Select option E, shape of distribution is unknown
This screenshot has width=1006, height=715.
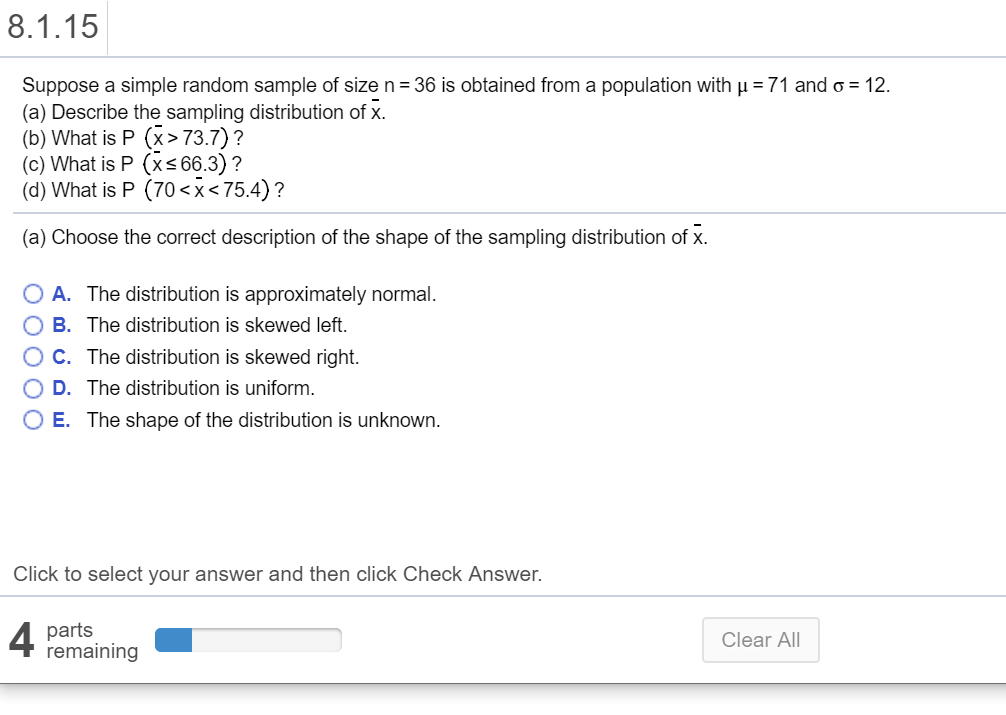(33, 419)
